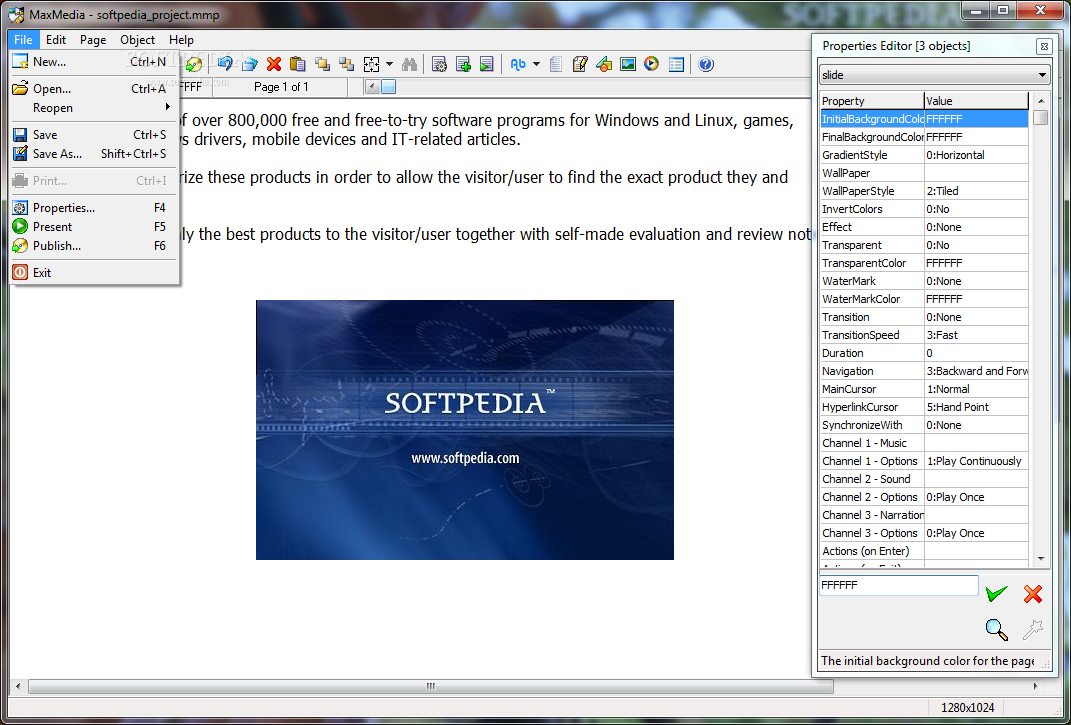The image size is (1071, 725).
Task: Click the FFFFFF value input field
Action: pyautogui.click(x=899, y=585)
